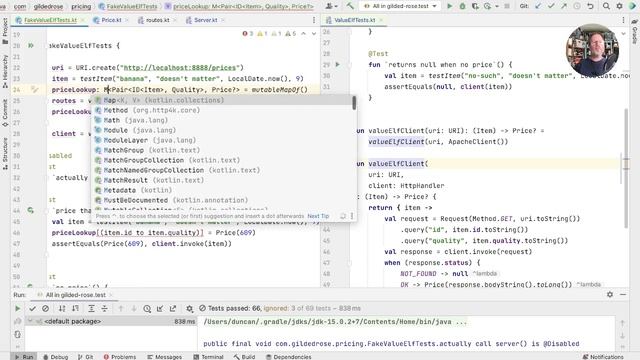Select 'Map' completion suggestion
Viewport: 640px width, 360px height.
222,100
